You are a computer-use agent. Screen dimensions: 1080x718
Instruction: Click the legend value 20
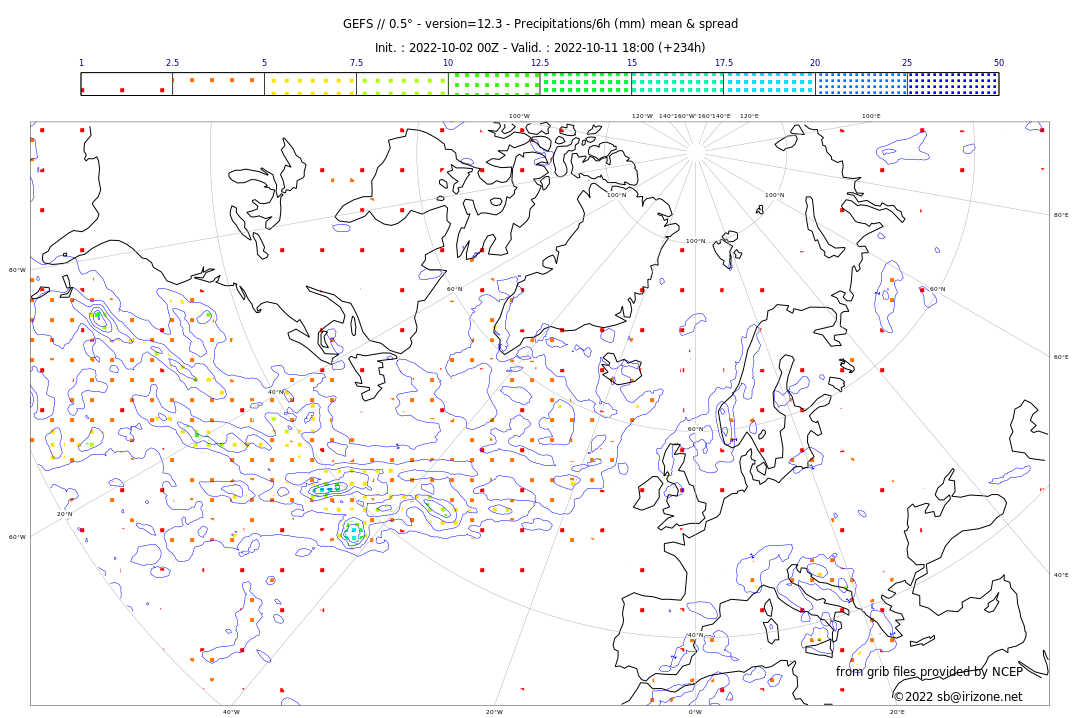[816, 63]
